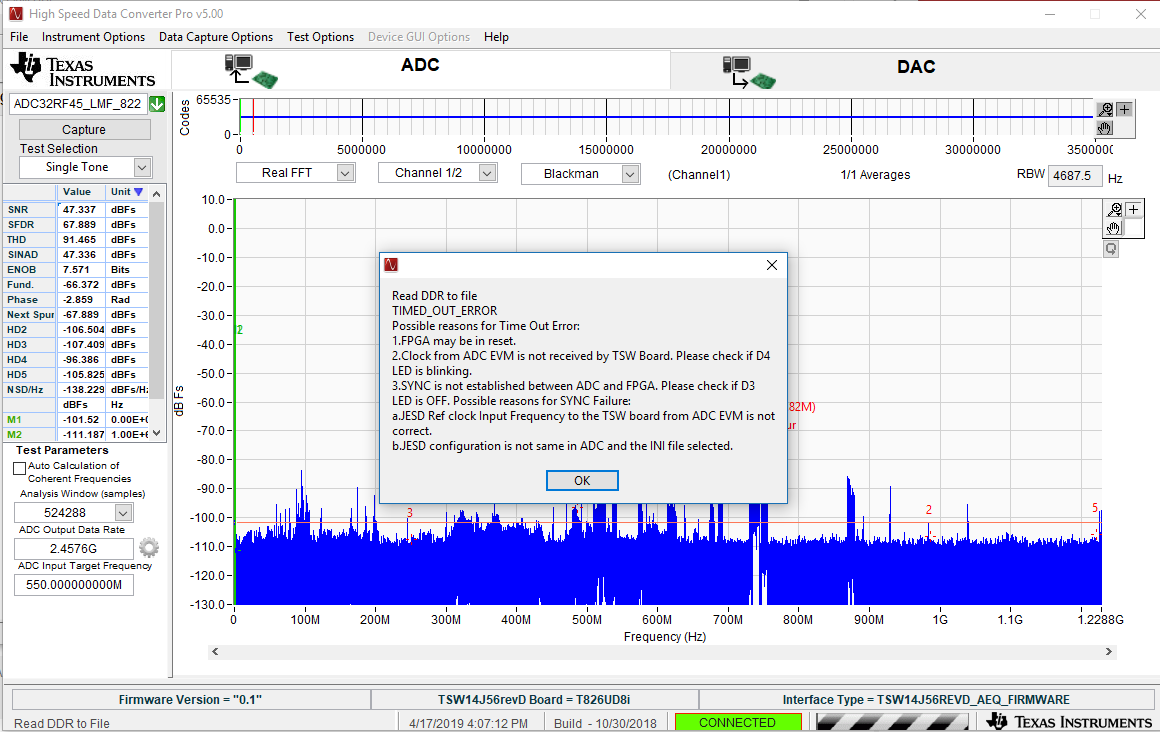1160x732 pixels.
Task: Click the red cursor line on the codes plot
Action: pos(253,116)
